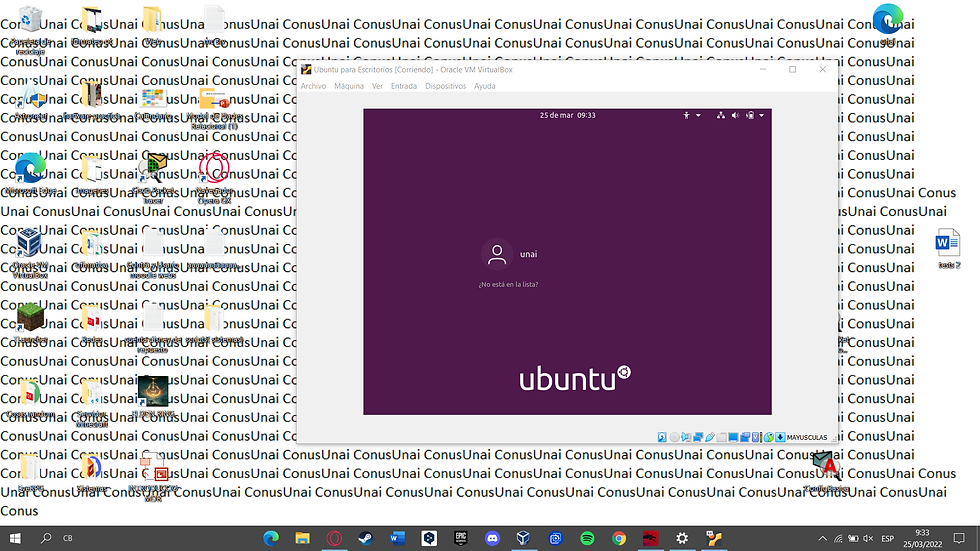Switch to VirtualBox Manager in taskbar

pyautogui.click(x=524, y=538)
